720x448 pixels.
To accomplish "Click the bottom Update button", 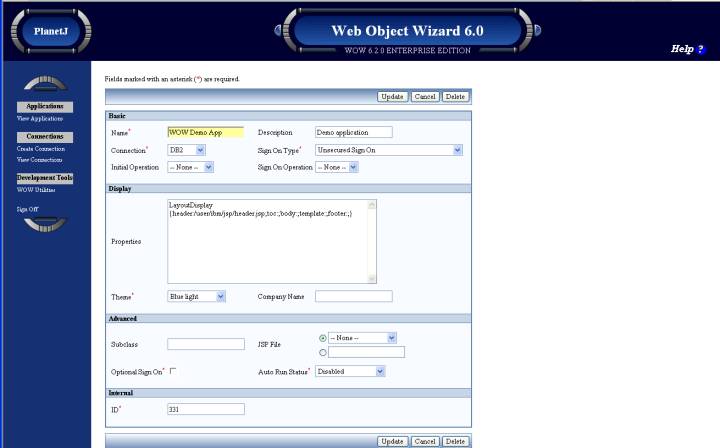I will coord(393,441).
